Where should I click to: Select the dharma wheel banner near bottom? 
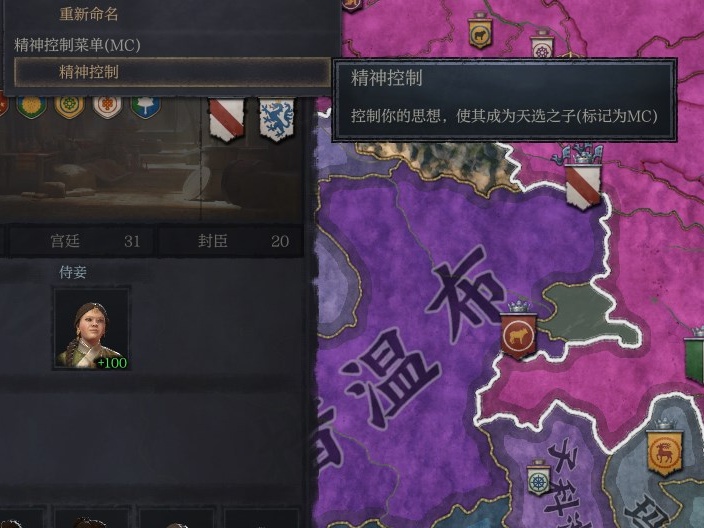(x=538, y=478)
